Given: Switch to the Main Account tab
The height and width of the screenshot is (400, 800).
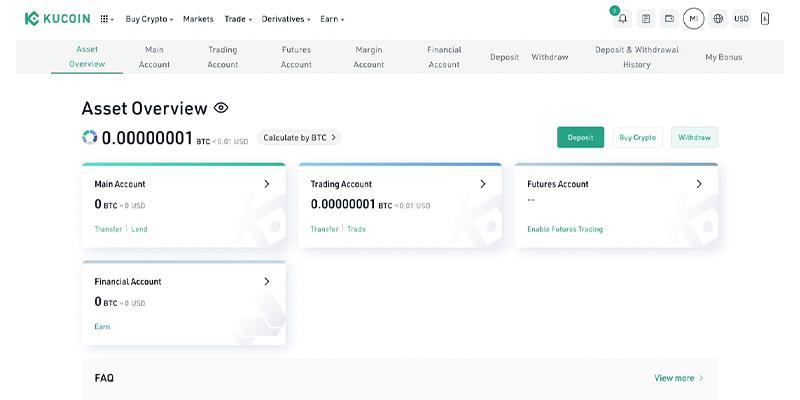Looking at the screenshot, I should (x=154, y=57).
